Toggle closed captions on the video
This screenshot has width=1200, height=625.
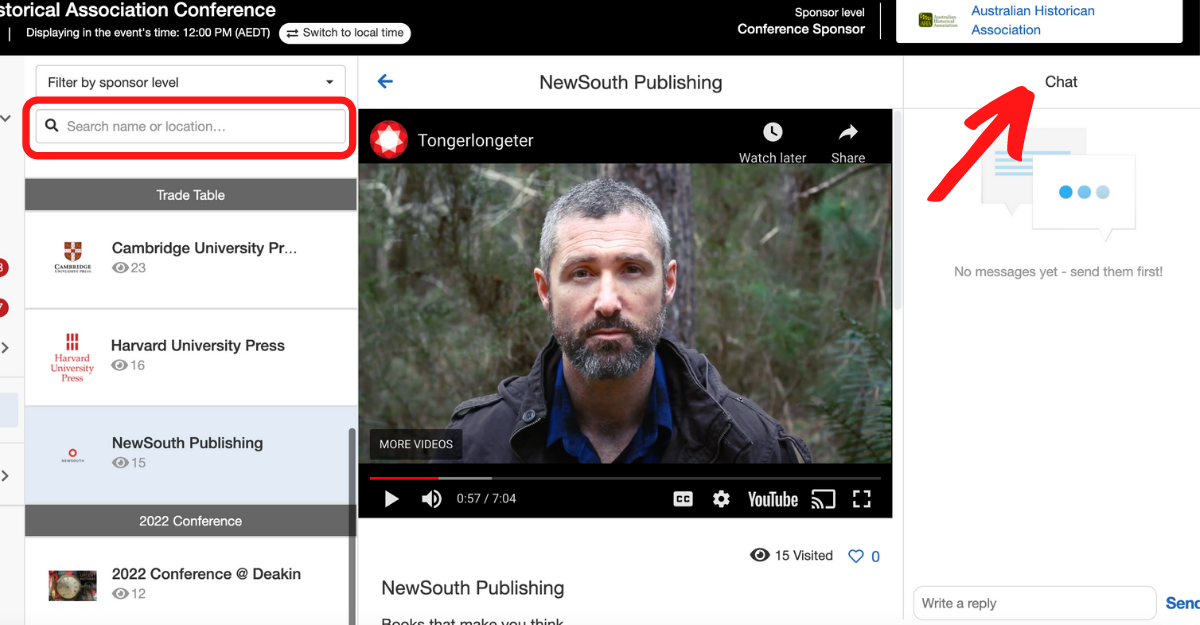(683, 499)
